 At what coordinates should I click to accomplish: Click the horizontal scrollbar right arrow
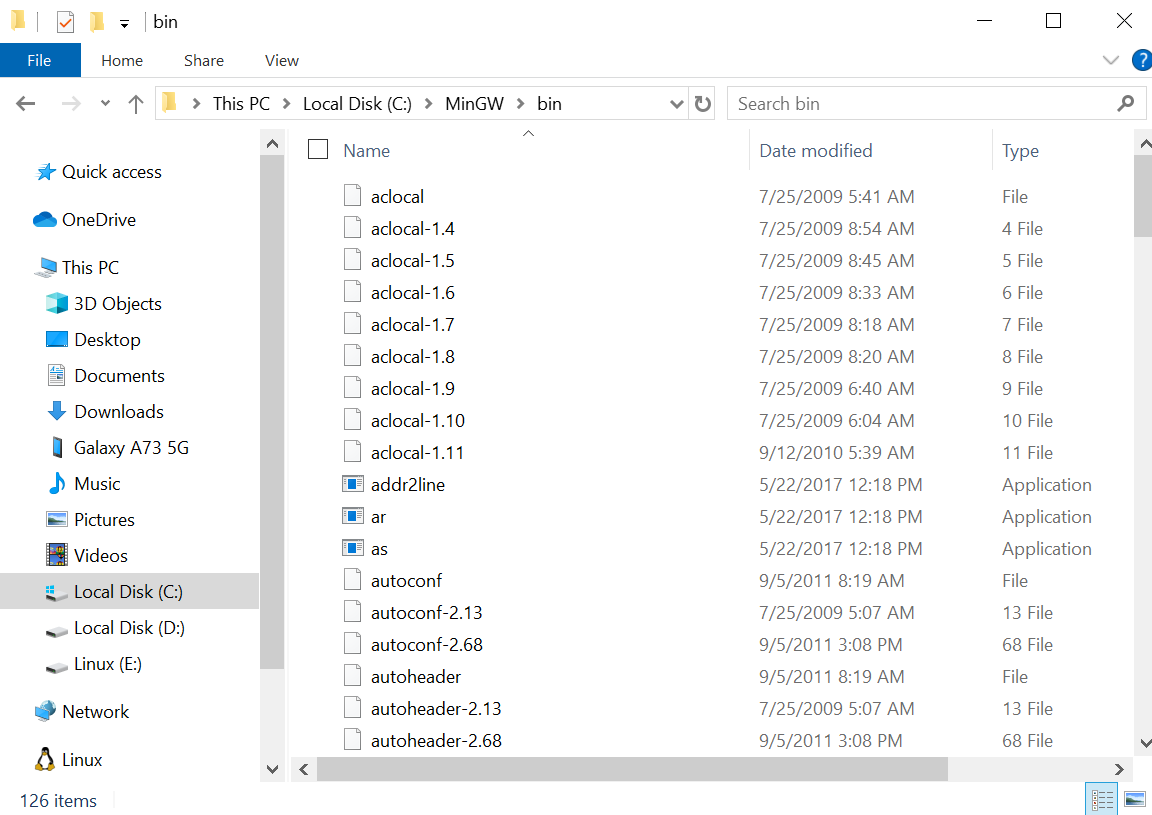point(1119,769)
